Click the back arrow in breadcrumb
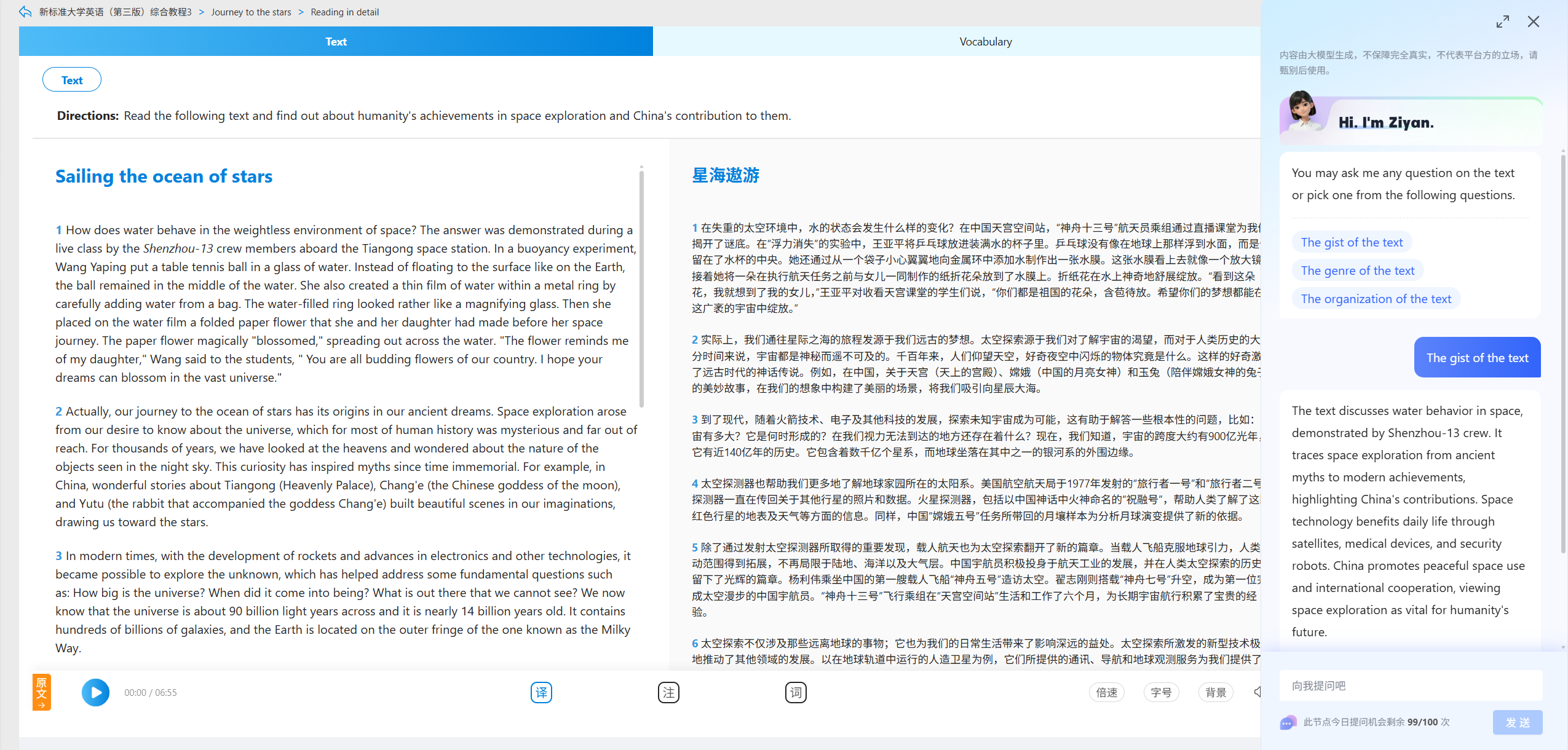The height and width of the screenshot is (750, 1568). 25,12
